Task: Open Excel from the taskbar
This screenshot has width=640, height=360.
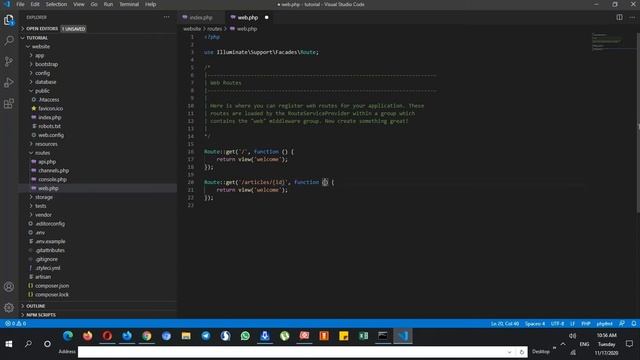Action: [x=363, y=336]
